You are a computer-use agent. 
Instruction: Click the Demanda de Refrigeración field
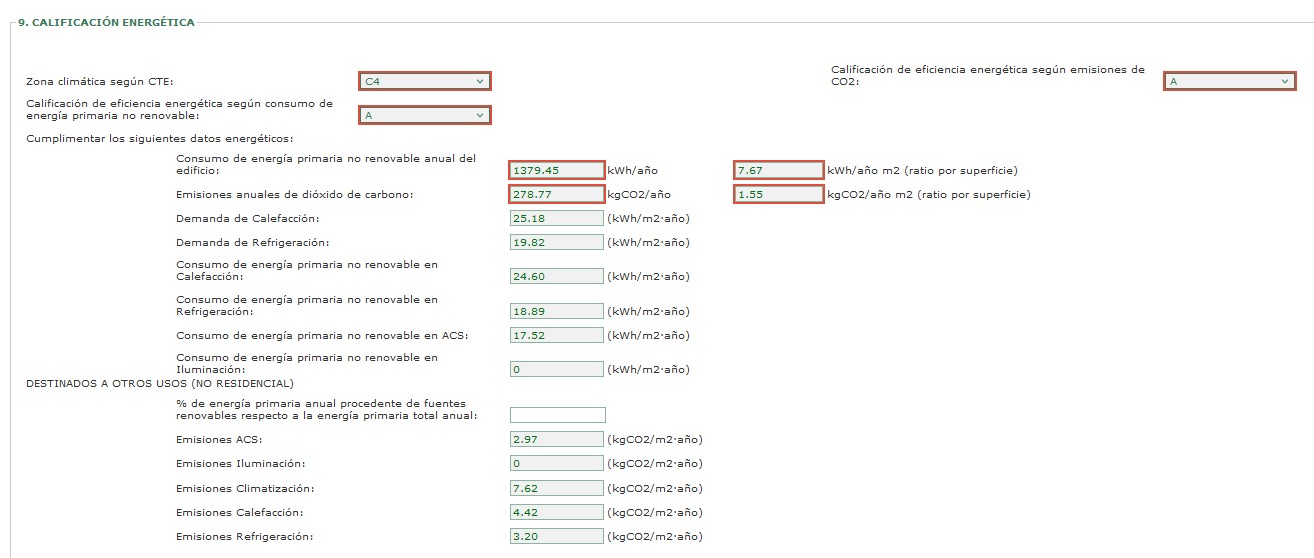coord(557,242)
